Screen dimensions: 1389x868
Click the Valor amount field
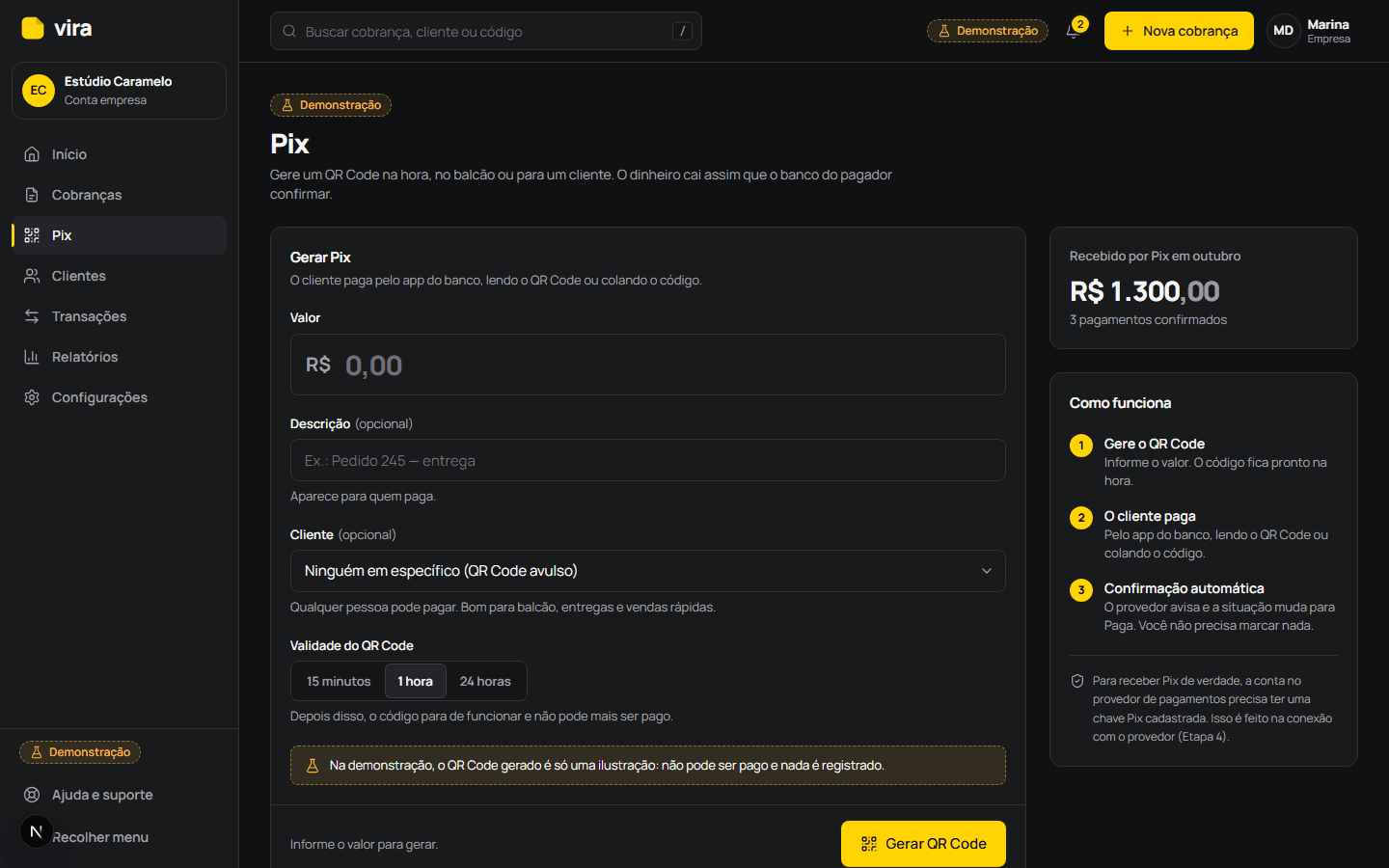coord(648,365)
